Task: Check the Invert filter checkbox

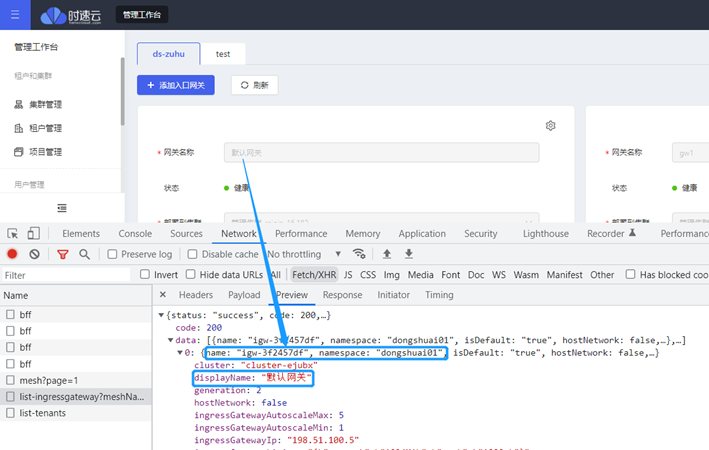Action: point(145,274)
